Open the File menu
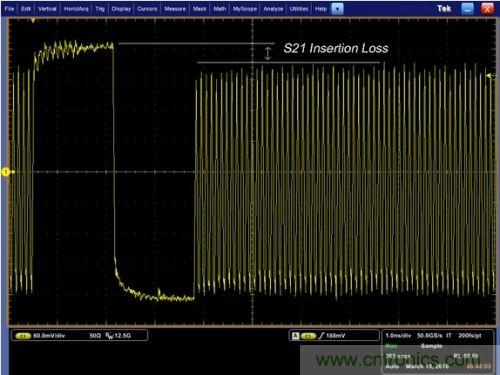The height and width of the screenshot is (375, 500). click(9, 9)
